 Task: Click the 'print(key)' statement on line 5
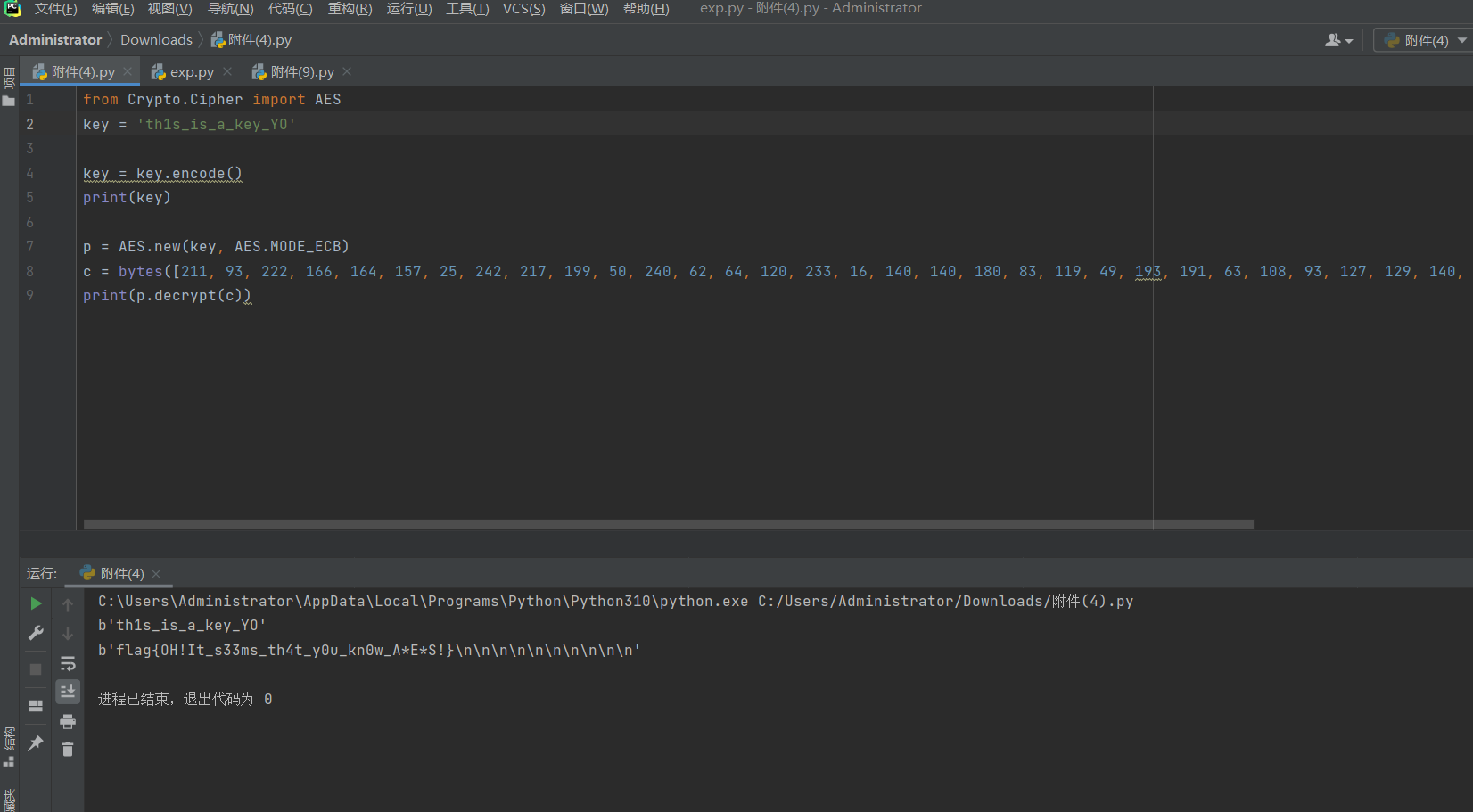pos(127,198)
